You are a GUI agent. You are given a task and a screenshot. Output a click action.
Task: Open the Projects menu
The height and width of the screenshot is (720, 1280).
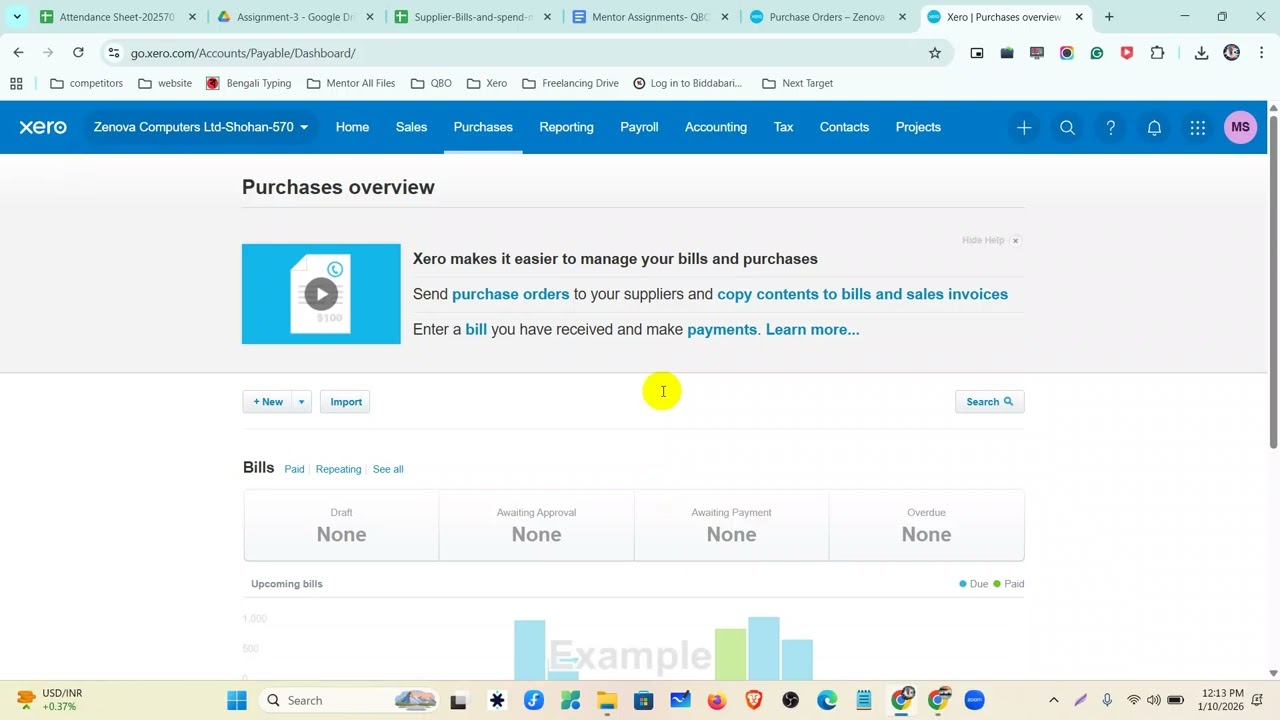[918, 127]
